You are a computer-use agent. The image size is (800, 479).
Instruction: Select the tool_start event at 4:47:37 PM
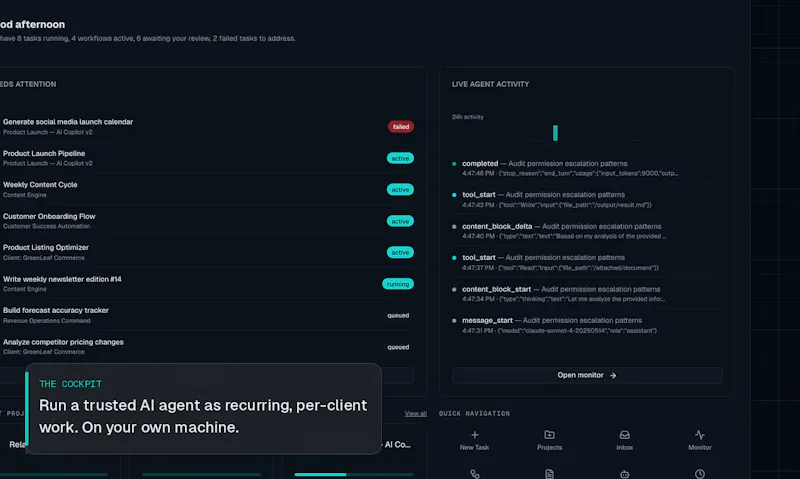click(587, 262)
